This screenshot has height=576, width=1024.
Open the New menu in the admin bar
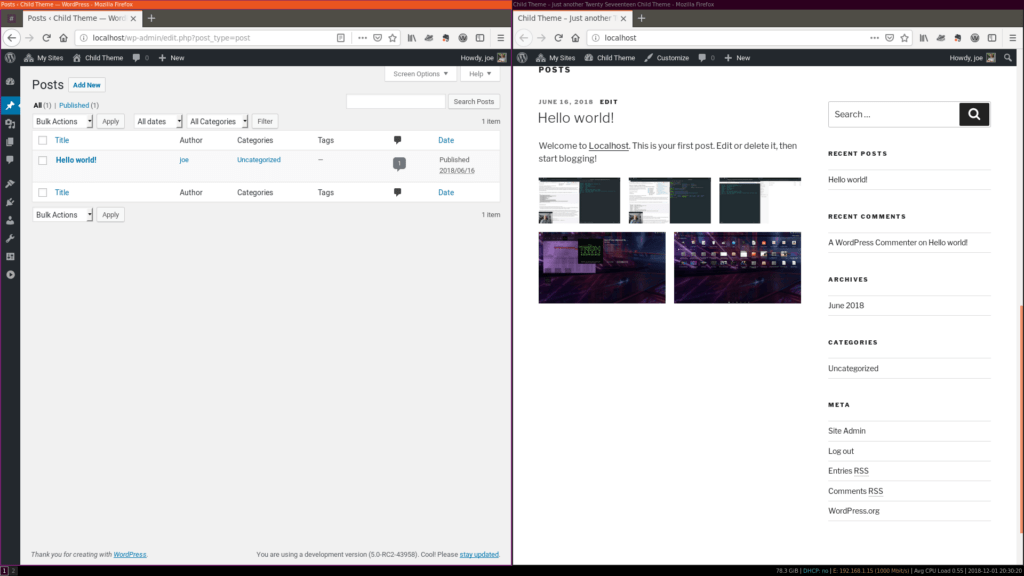point(170,57)
